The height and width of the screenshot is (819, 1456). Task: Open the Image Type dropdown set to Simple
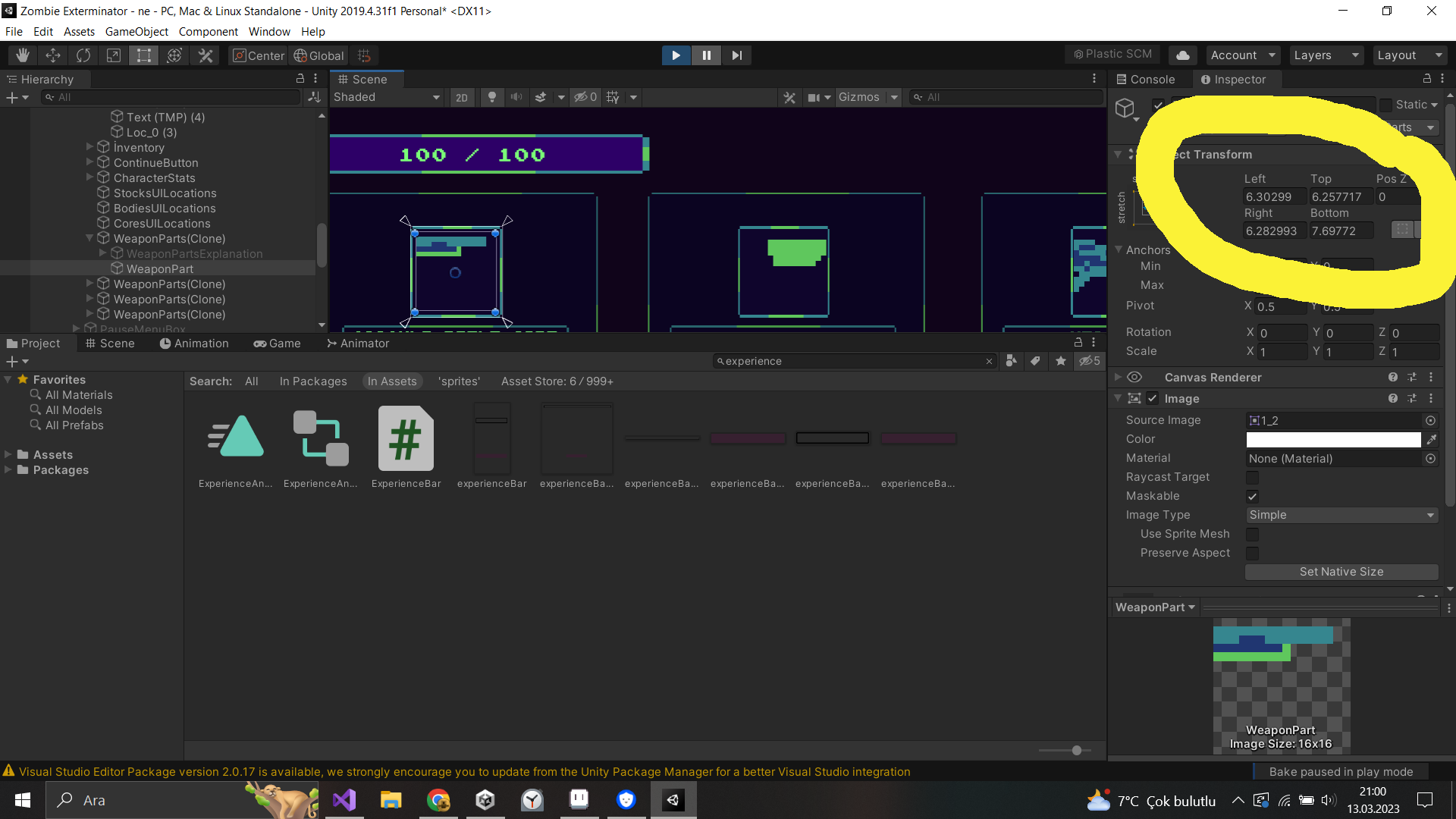(1341, 515)
